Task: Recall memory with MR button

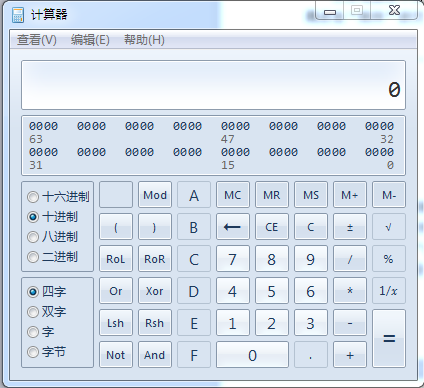Action: pyautogui.click(x=272, y=195)
